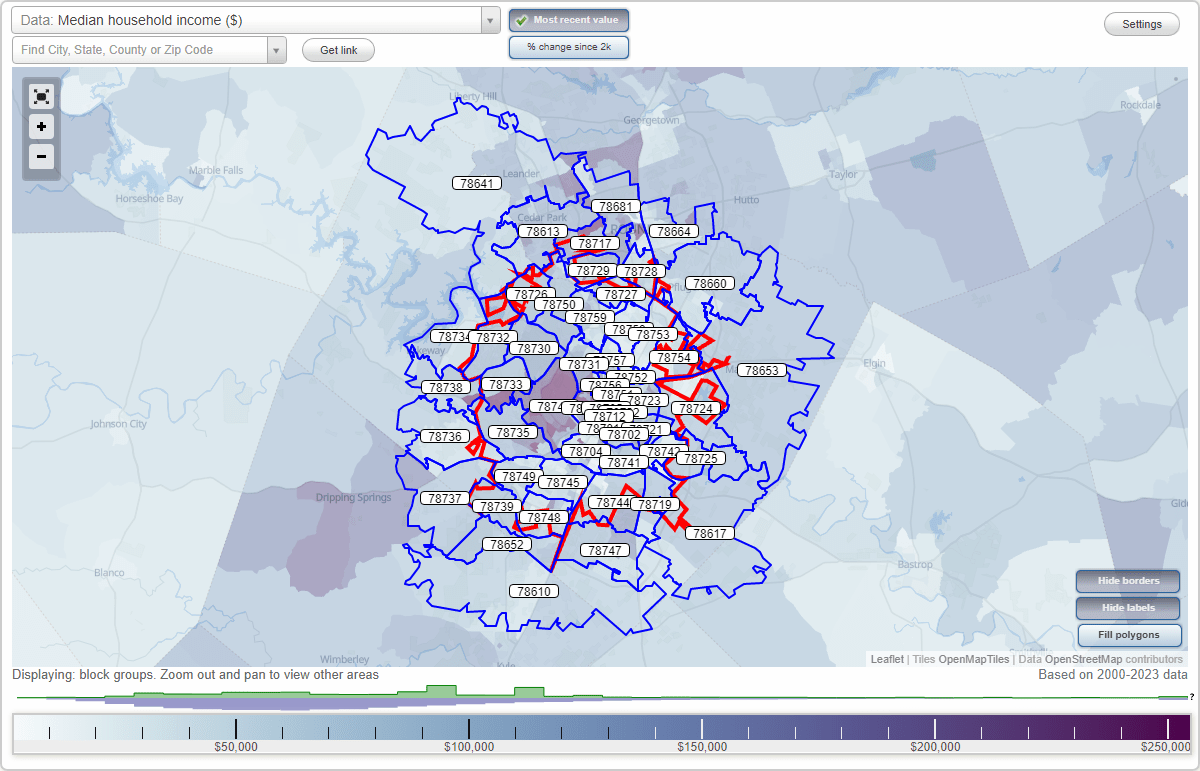Open the OpenMapTiles attribution link
The image size is (1200, 771).
[974, 659]
